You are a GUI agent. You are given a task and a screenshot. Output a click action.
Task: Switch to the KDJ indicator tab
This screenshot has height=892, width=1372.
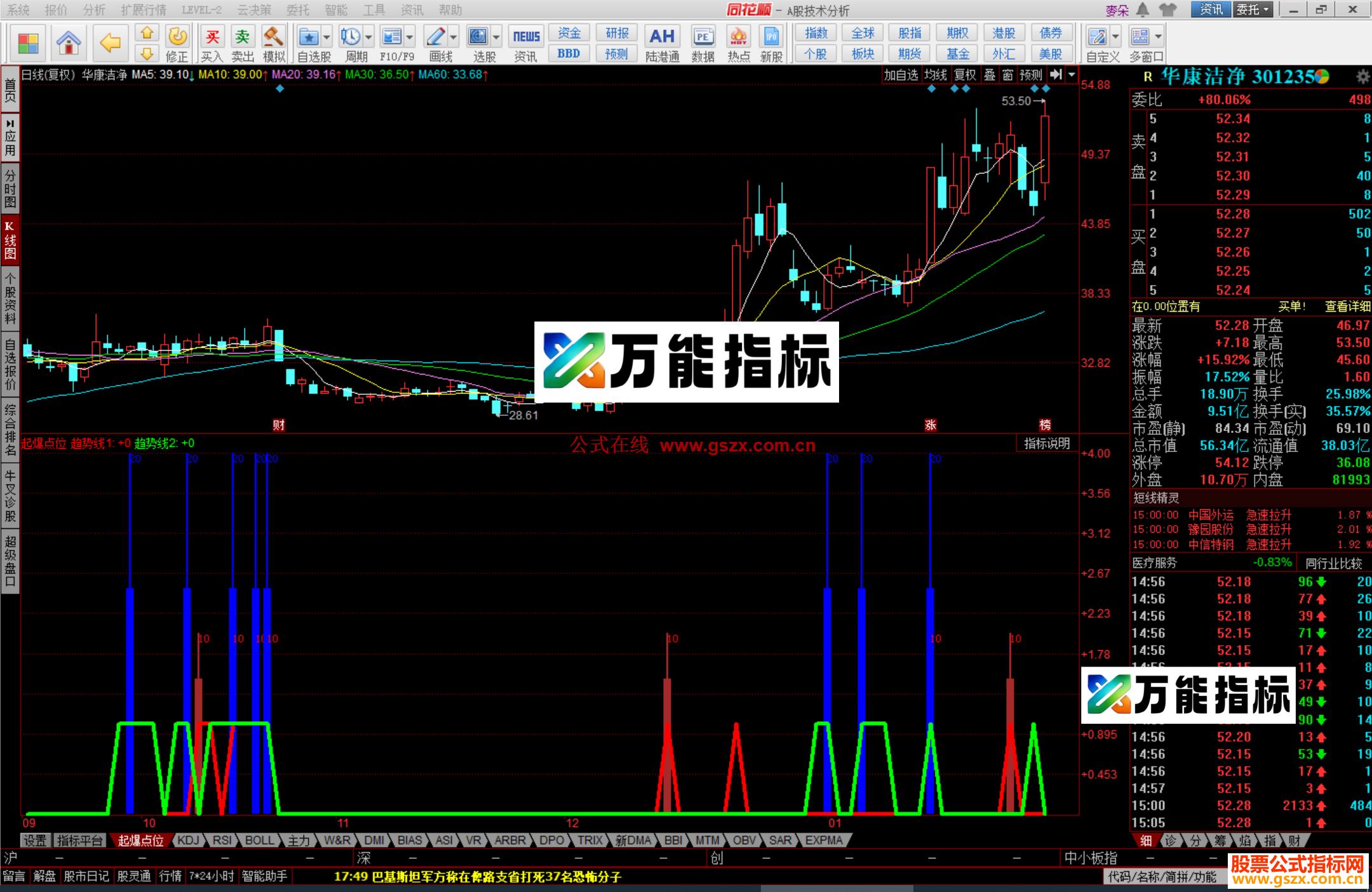tap(188, 840)
